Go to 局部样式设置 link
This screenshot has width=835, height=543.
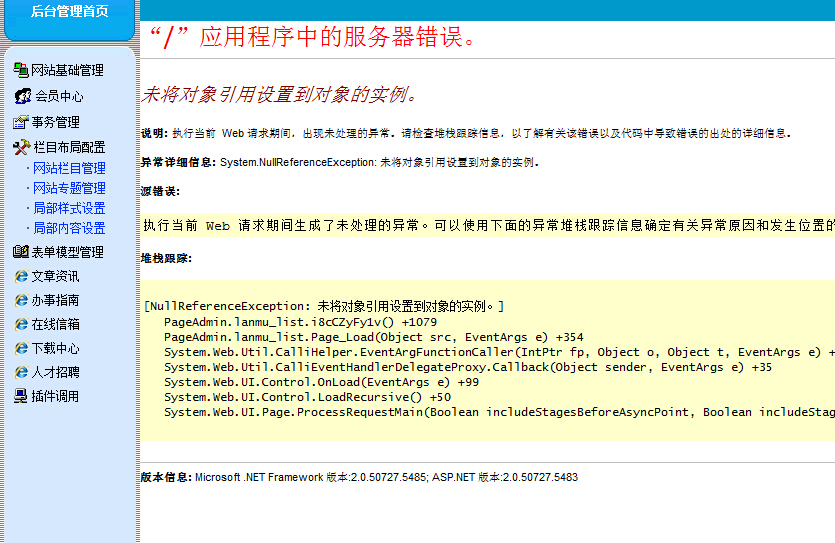tap(69, 208)
